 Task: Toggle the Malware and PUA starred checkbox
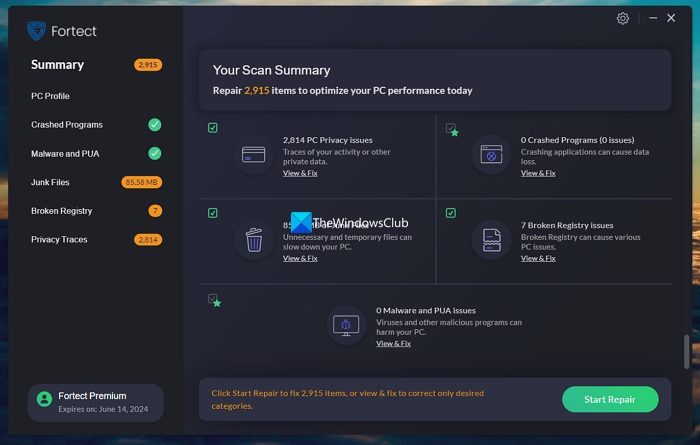214,300
